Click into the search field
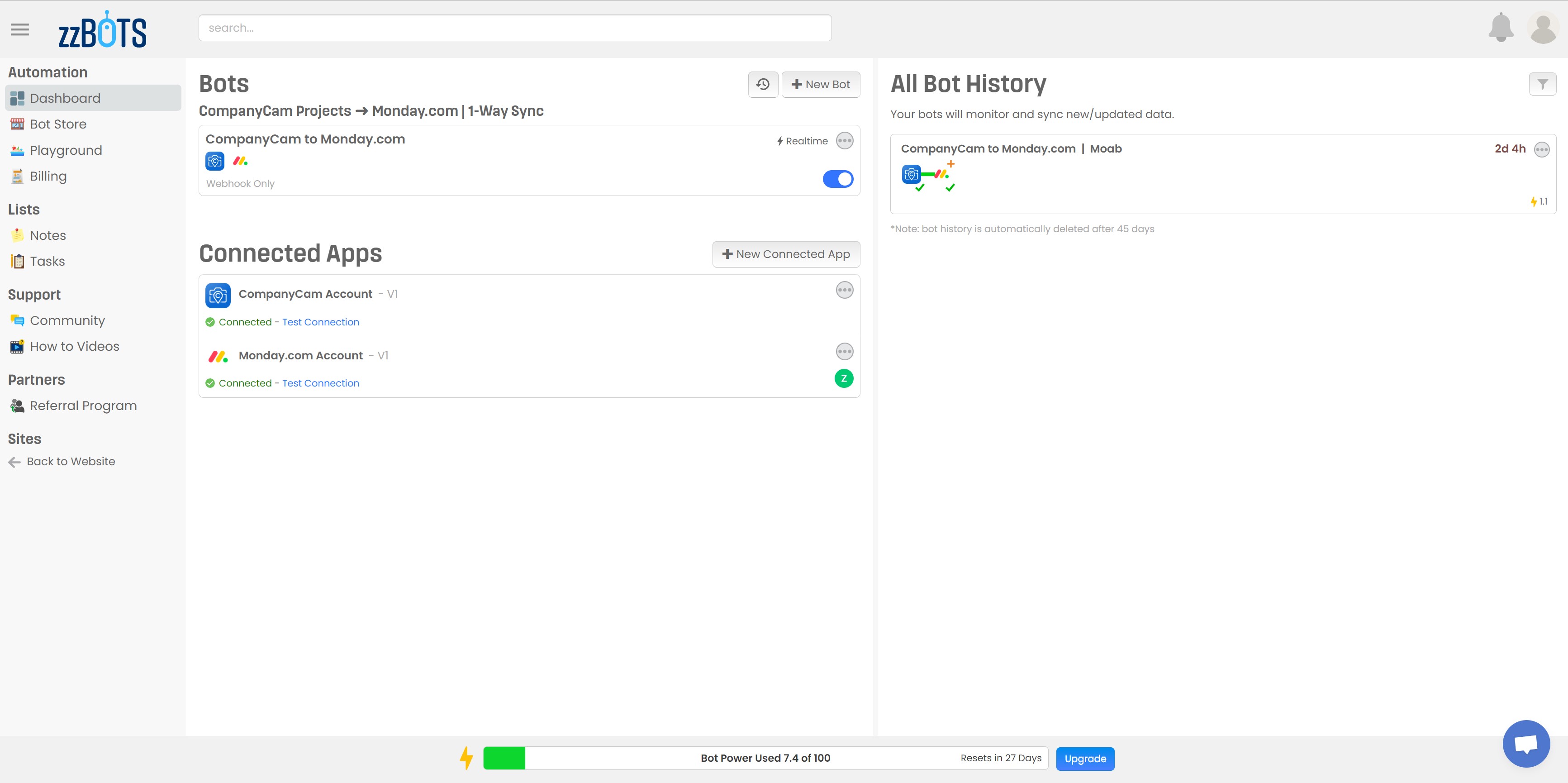The height and width of the screenshot is (783, 1568). click(x=514, y=28)
